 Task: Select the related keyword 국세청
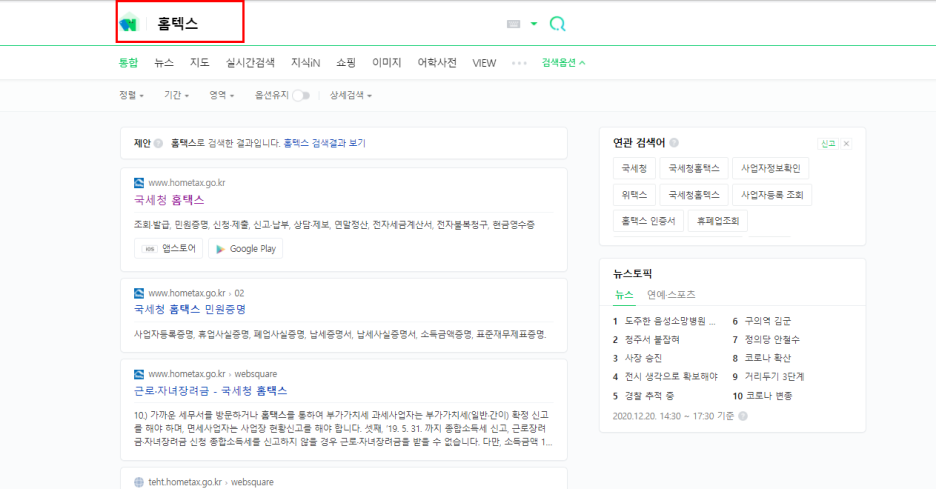coord(634,168)
